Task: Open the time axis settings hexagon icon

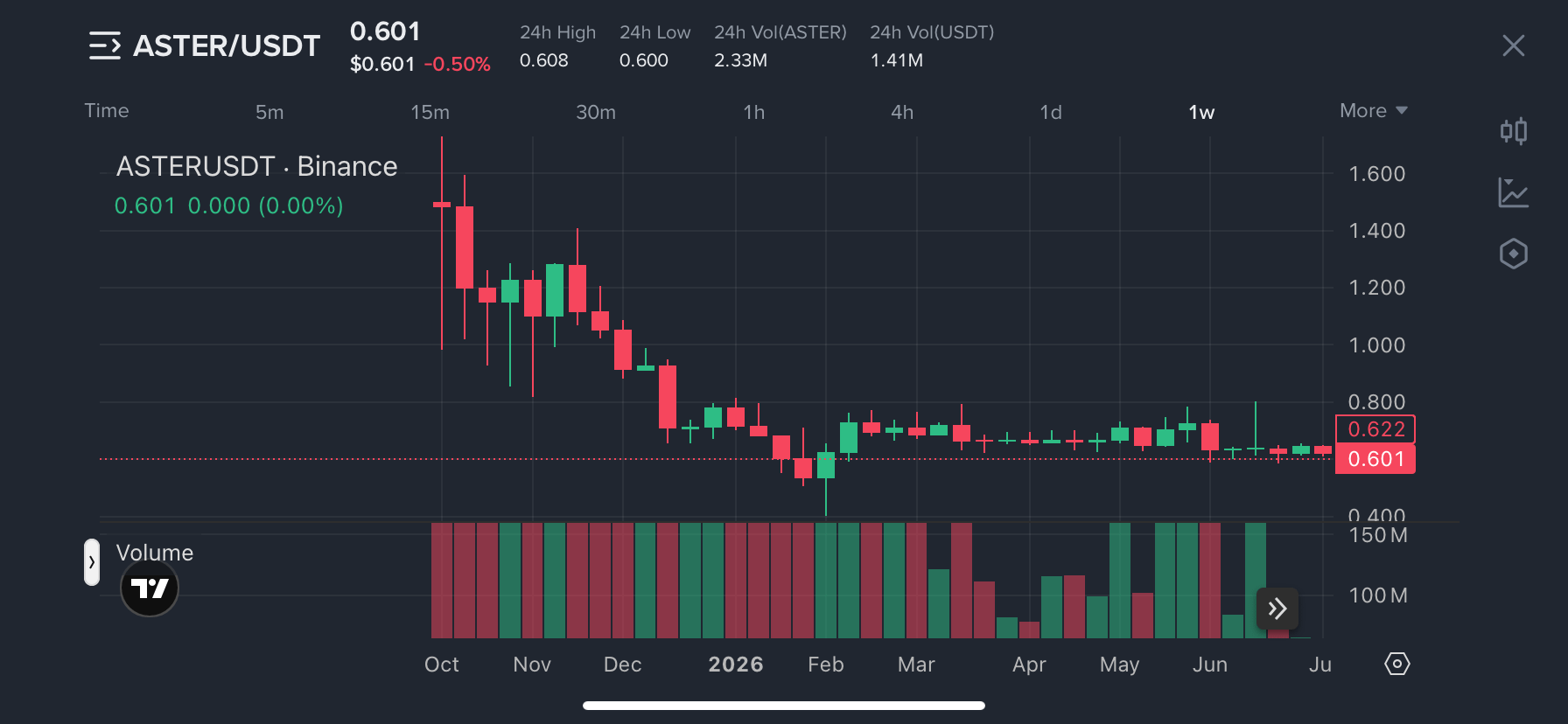Action: pos(1397,664)
